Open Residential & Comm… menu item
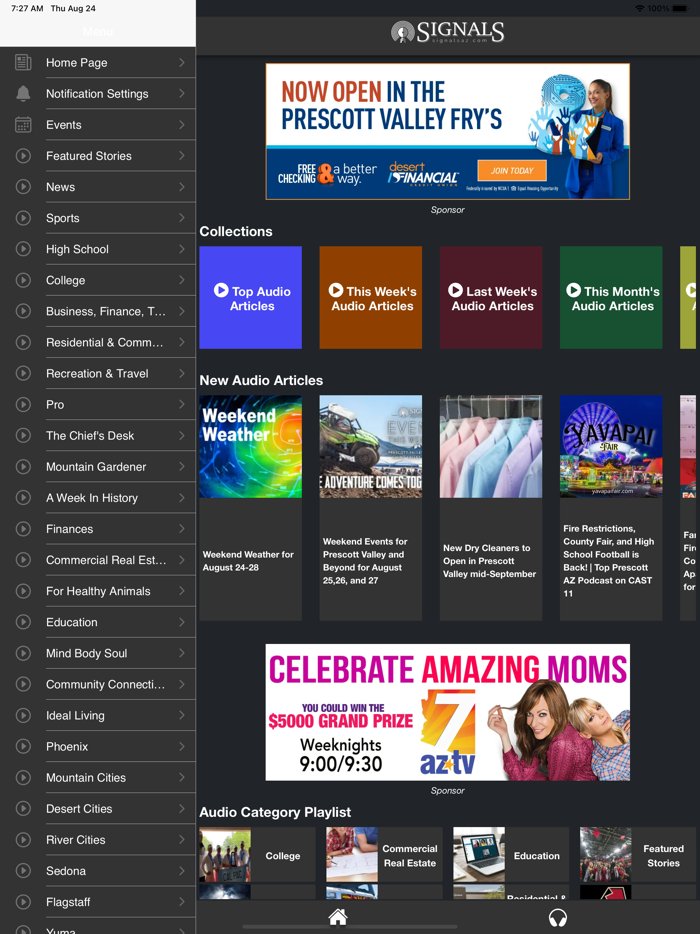The width and height of the screenshot is (700, 934). pos(98,343)
